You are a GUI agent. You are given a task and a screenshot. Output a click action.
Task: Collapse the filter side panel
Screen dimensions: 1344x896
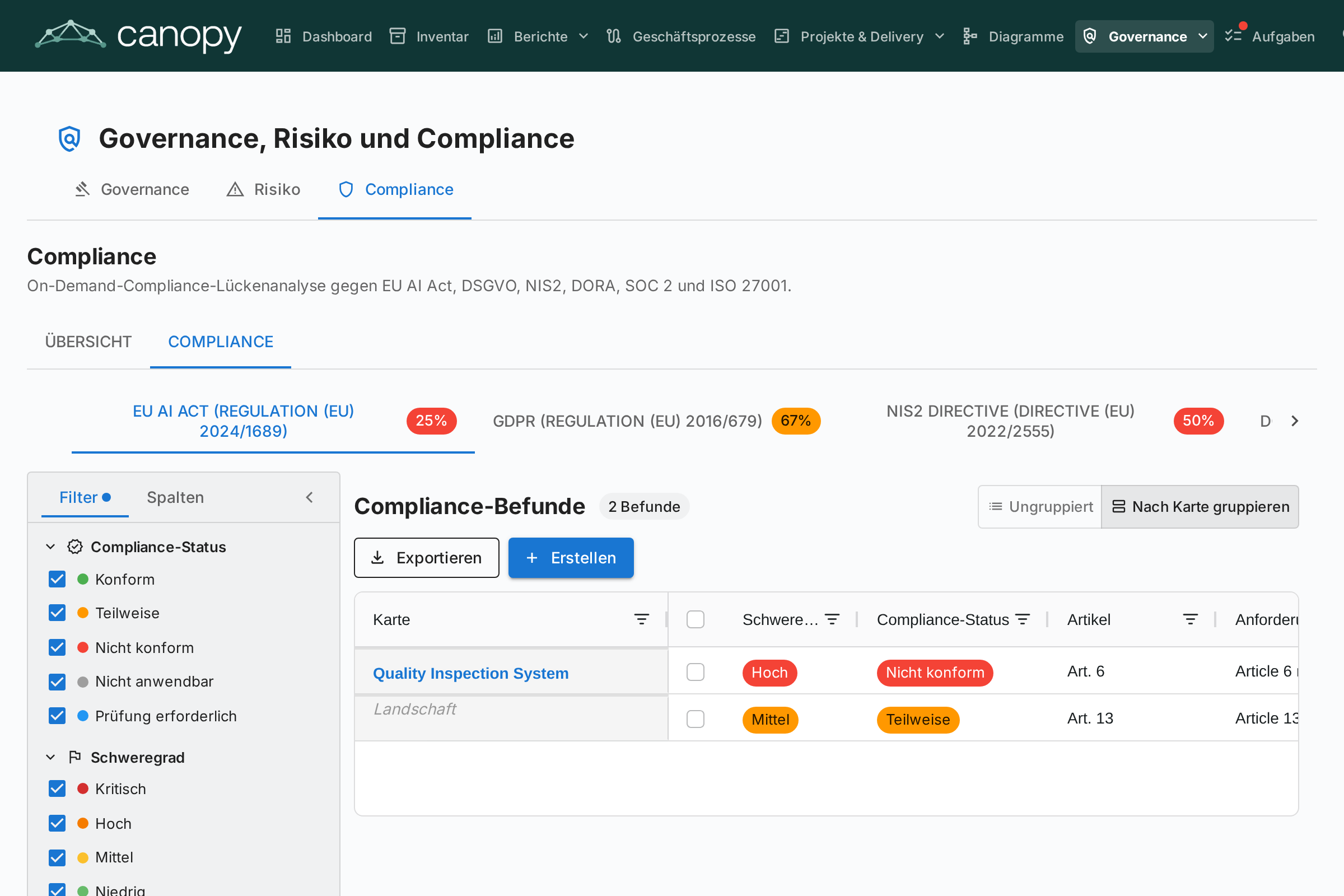pos(309,498)
